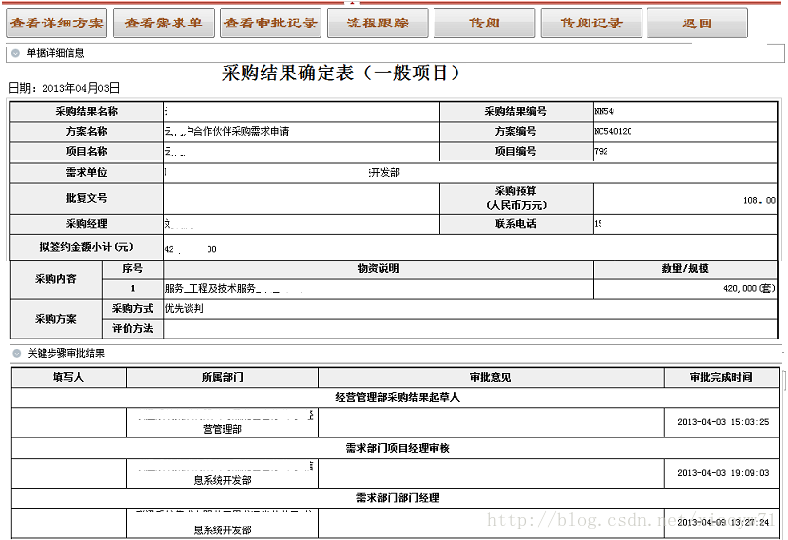Screen dimensions: 788x540
Task: Click the 项目名称 label cell
Action: click(86, 152)
